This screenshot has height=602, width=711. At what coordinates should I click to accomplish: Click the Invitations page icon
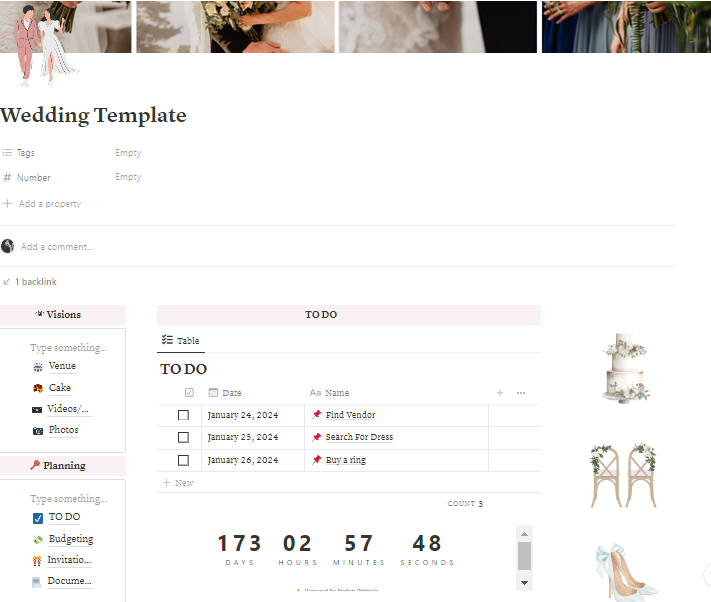coord(37,561)
